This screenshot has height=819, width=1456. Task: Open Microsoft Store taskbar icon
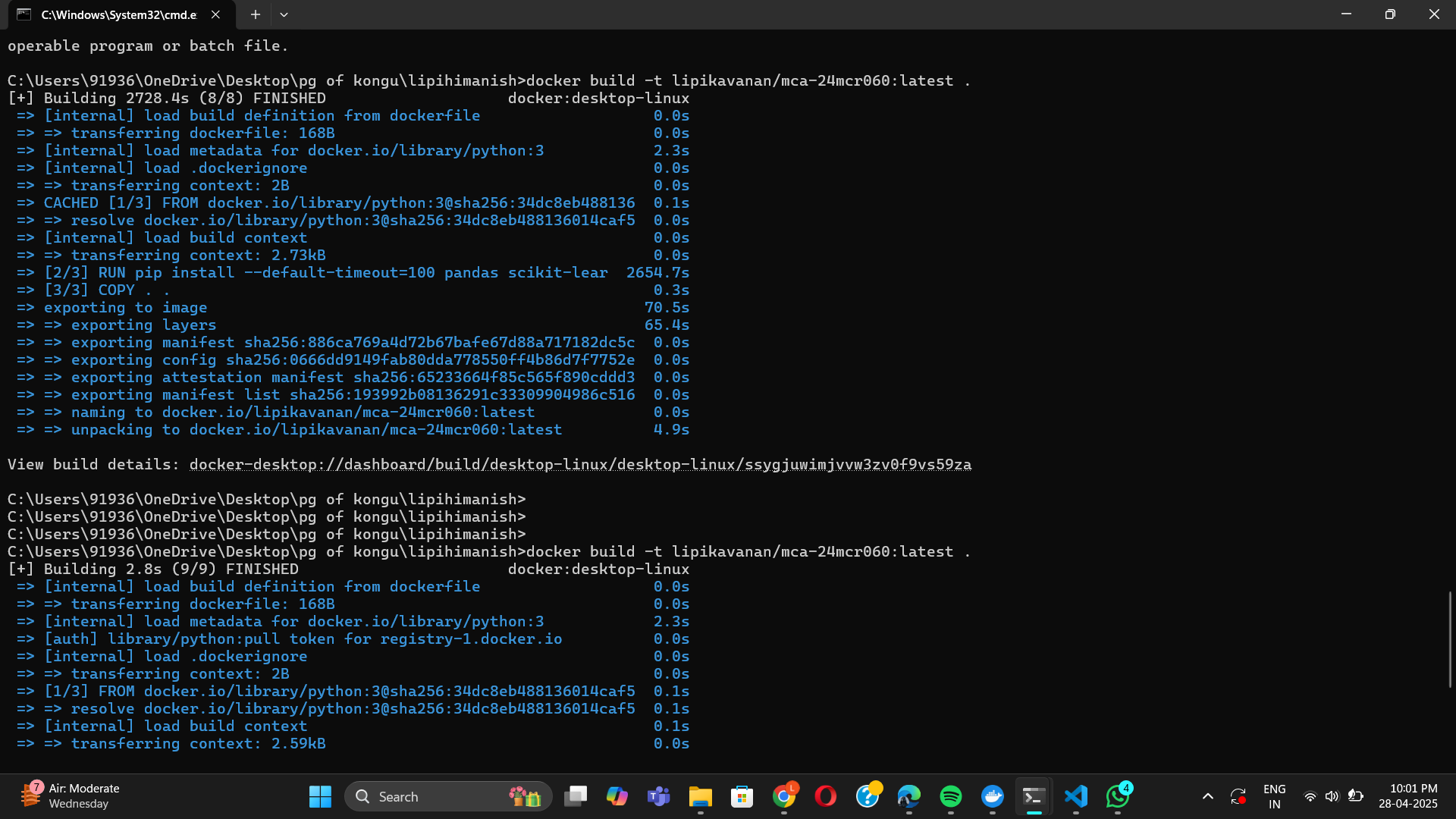pyautogui.click(x=742, y=796)
